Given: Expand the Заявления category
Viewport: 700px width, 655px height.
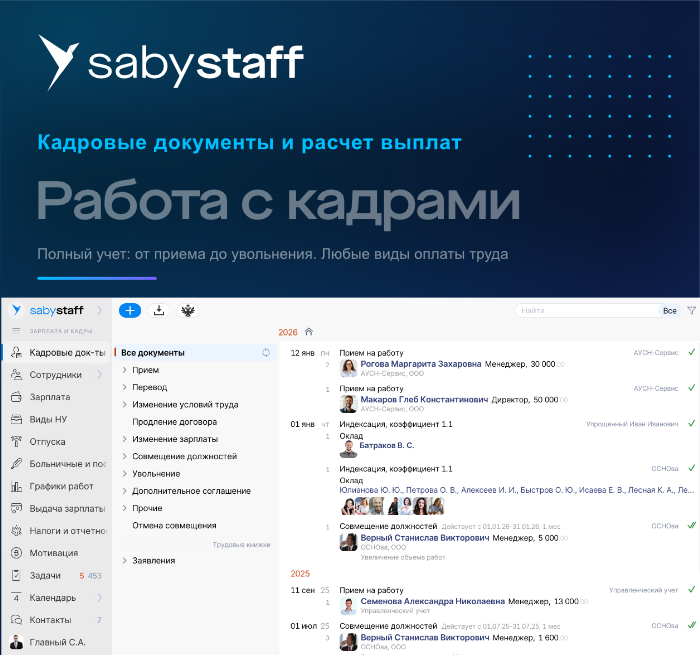Looking at the screenshot, I should pyautogui.click(x=125, y=560).
